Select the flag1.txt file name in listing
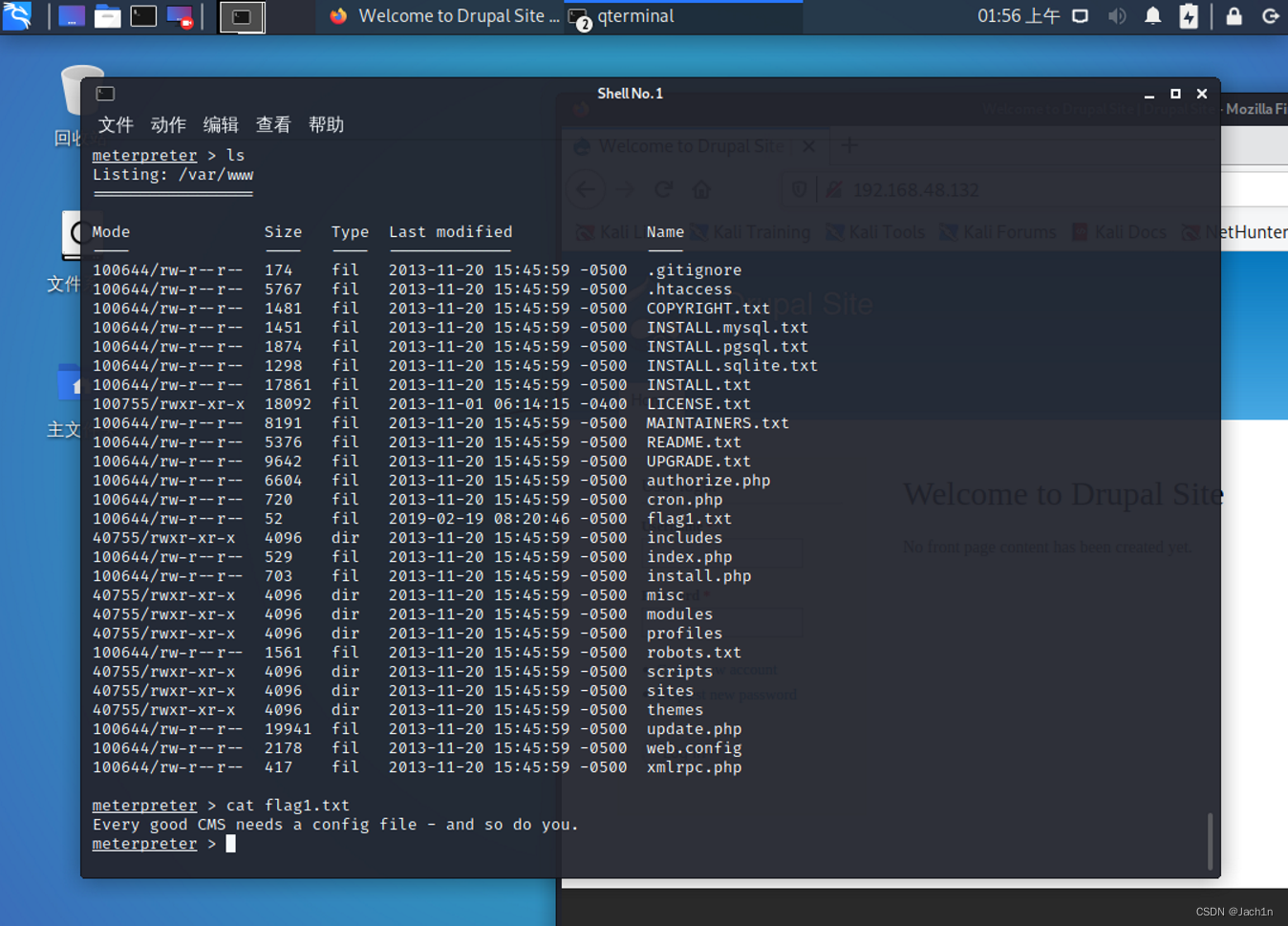1288x926 pixels. click(689, 519)
